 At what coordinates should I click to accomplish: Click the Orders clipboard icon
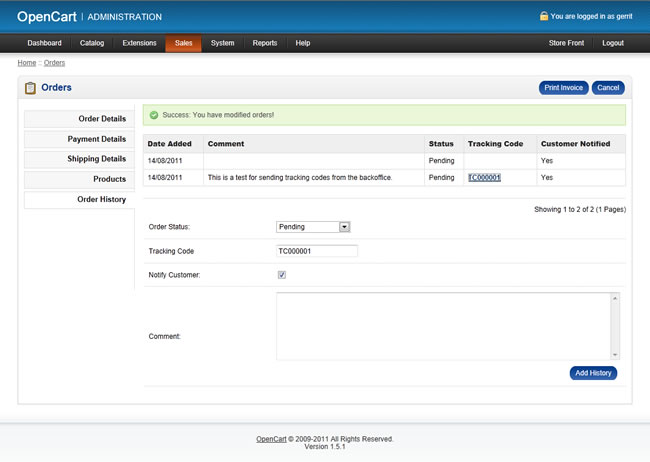point(30,88)
